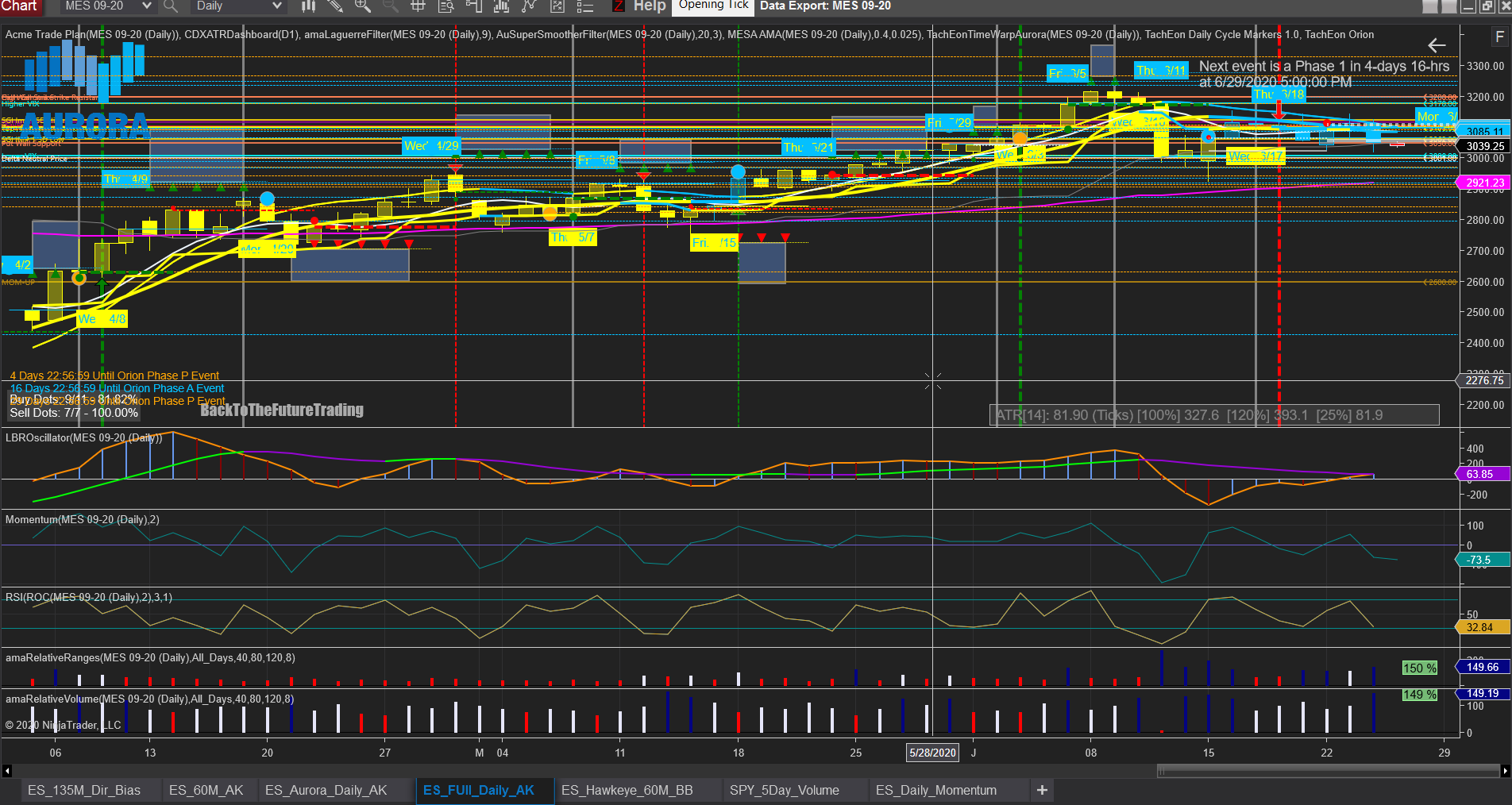Viewport: 1512px width, 805px height.
Task: Open the bar style chart icon
Action: tap(309, 6)
